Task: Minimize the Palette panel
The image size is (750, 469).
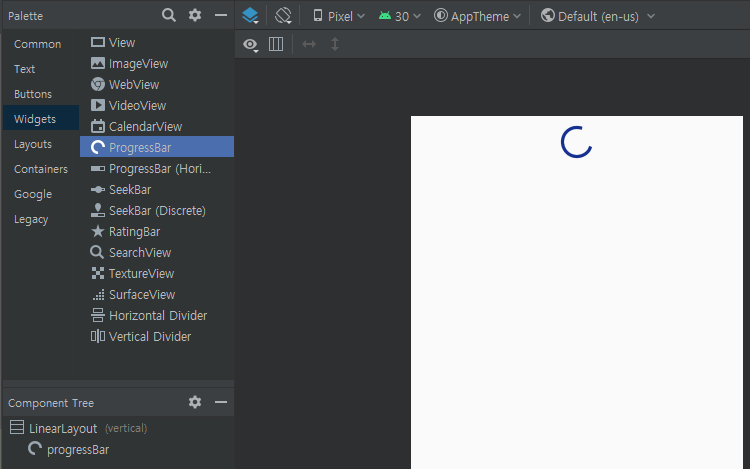Action: 221,15
